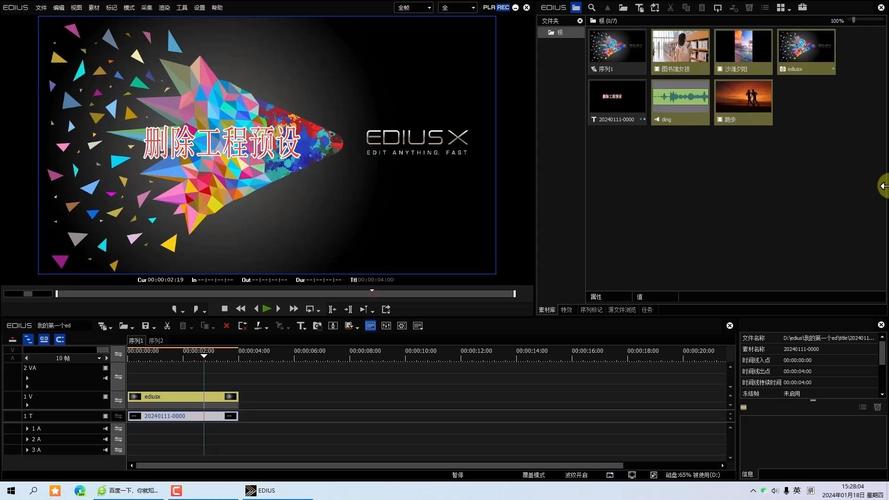Toggle PLR player mode button
Viewport: 889px width, 500px height.
(489, 7)
